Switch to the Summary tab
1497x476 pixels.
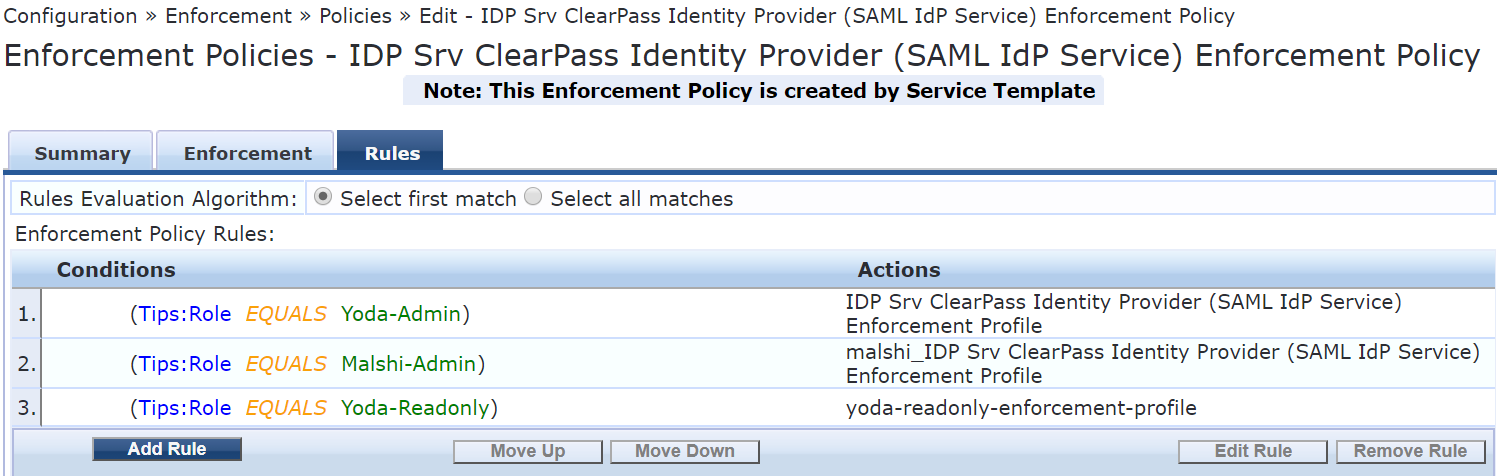tap(81, 152)
